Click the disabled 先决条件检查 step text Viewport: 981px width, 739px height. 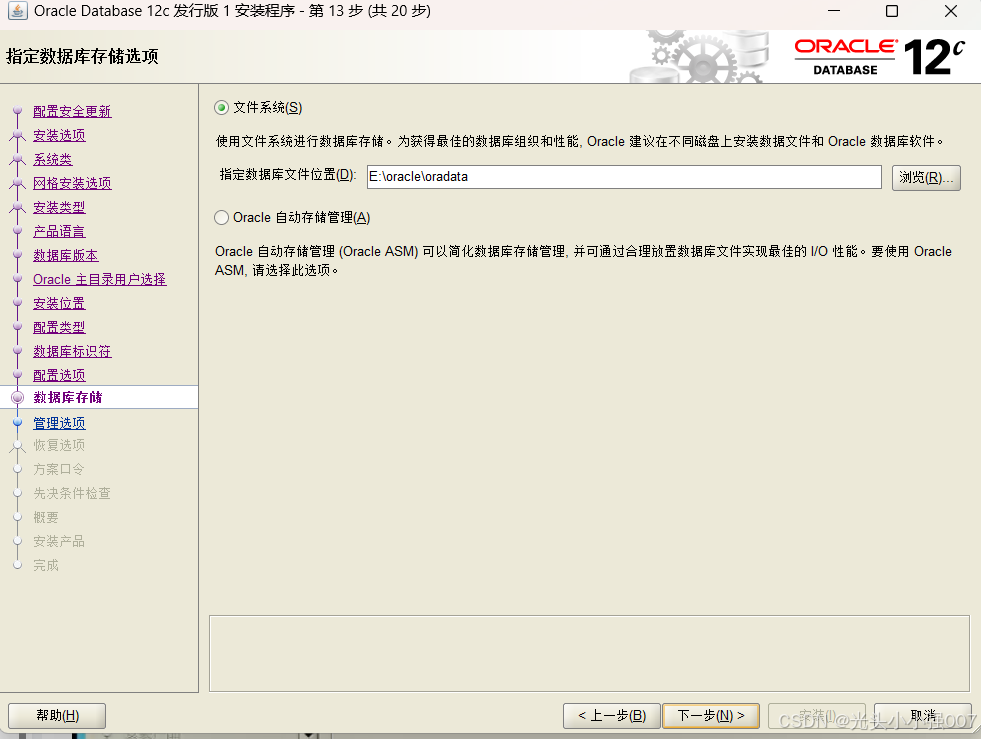pyautogui.click(x=72, y=494)
